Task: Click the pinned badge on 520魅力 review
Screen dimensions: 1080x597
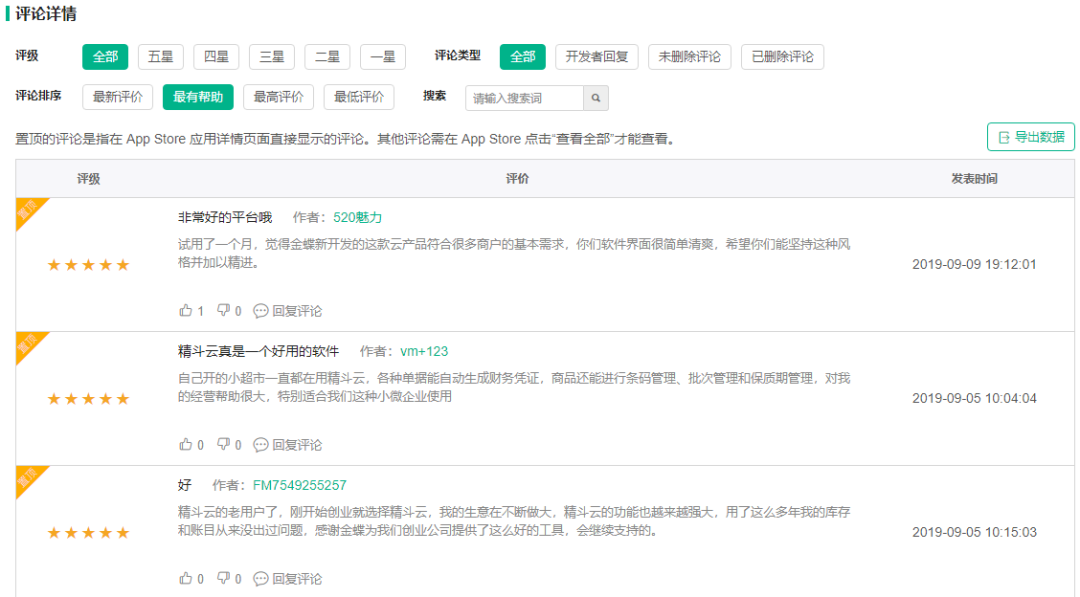Action: pyautogui.click(x=28, y=210)
